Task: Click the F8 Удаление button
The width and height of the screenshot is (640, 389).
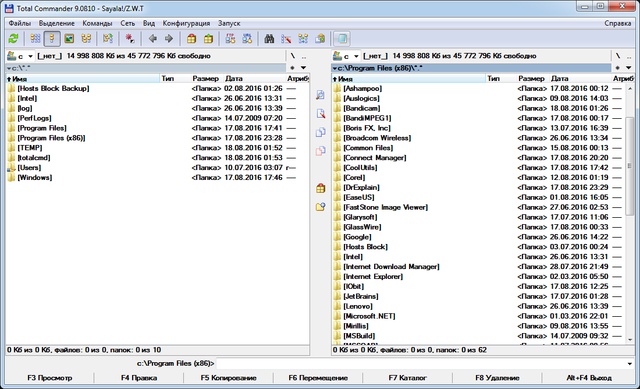Action: pos(497,378)
